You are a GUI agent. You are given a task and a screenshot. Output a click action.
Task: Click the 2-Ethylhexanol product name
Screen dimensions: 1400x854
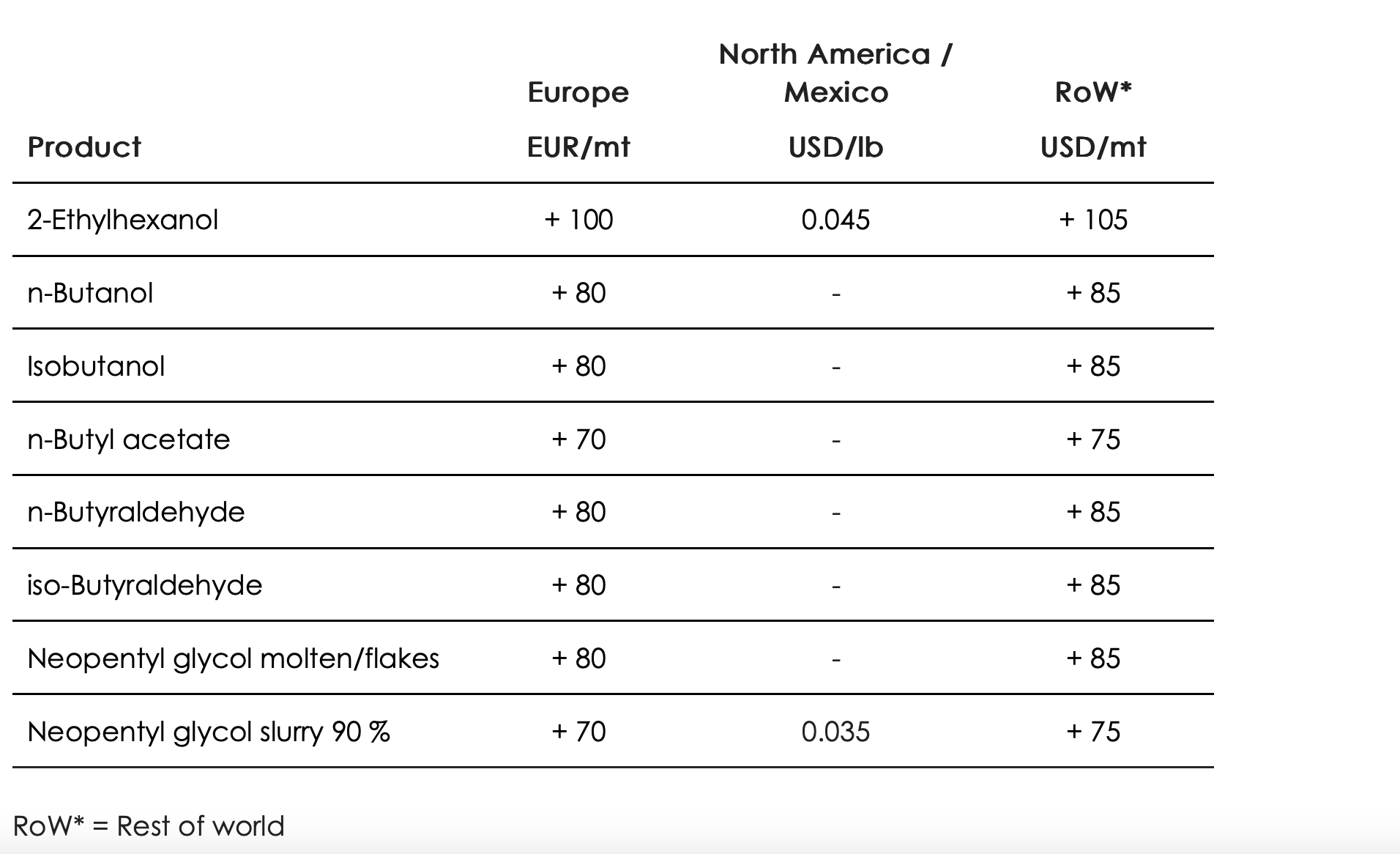(x=123, y=220)
